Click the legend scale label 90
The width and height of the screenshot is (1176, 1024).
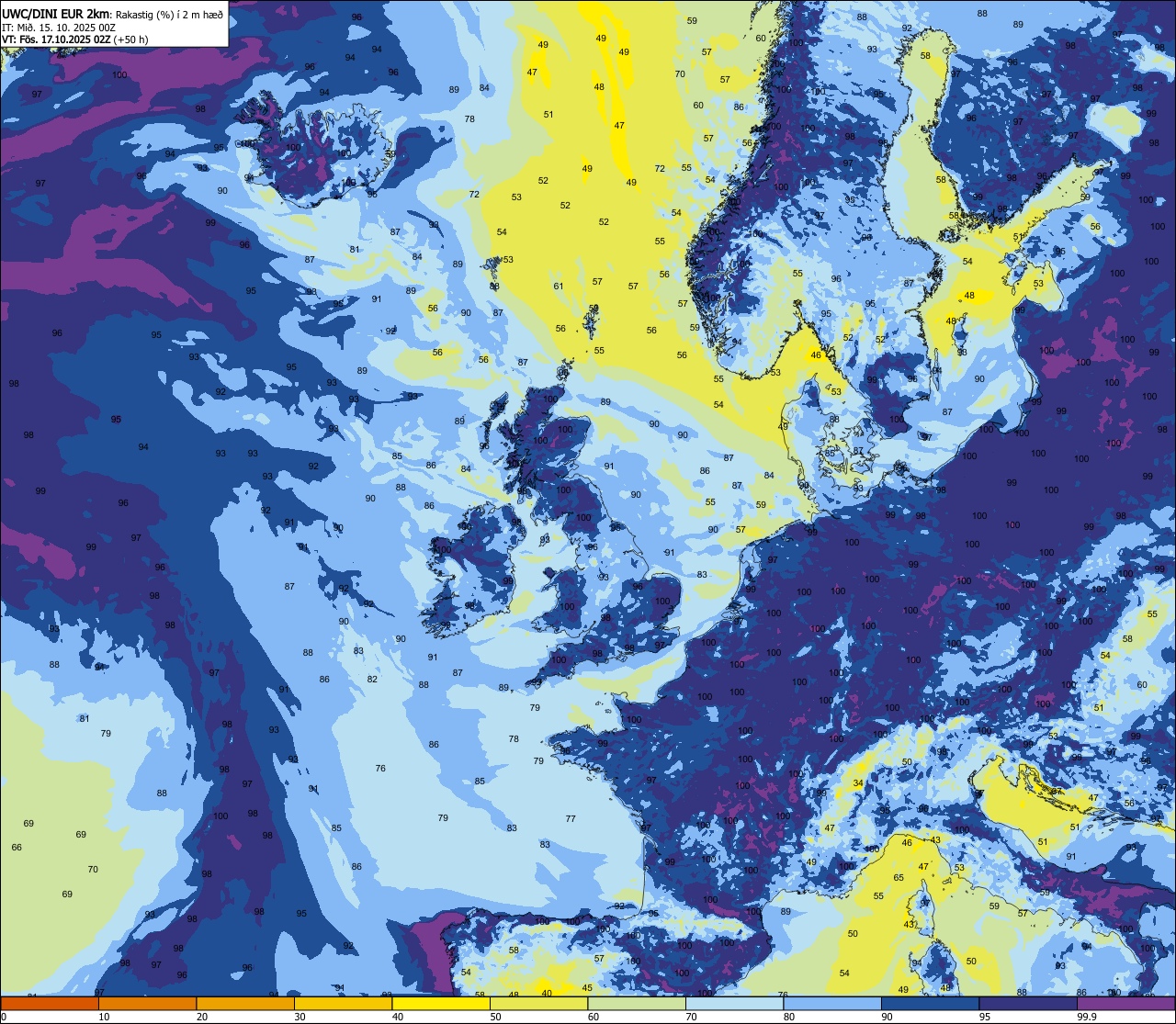[x=887, y=1017]
